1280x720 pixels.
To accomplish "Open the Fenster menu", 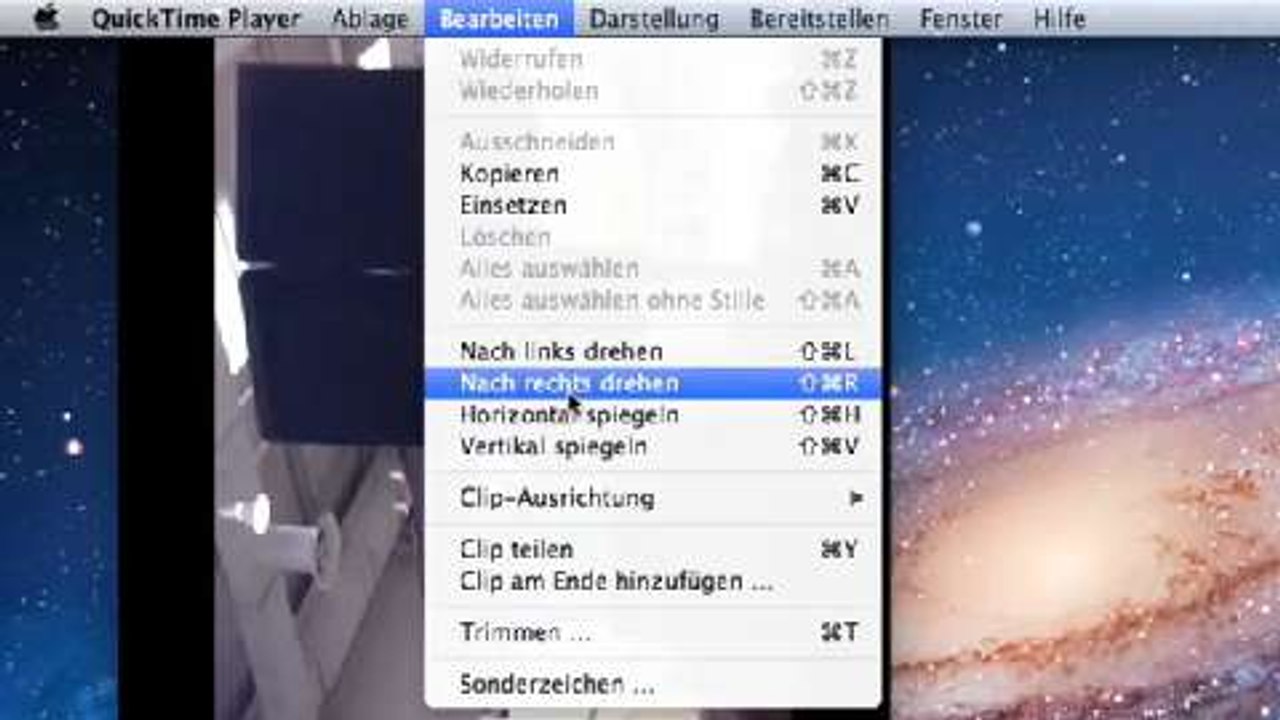I will 961,19.
